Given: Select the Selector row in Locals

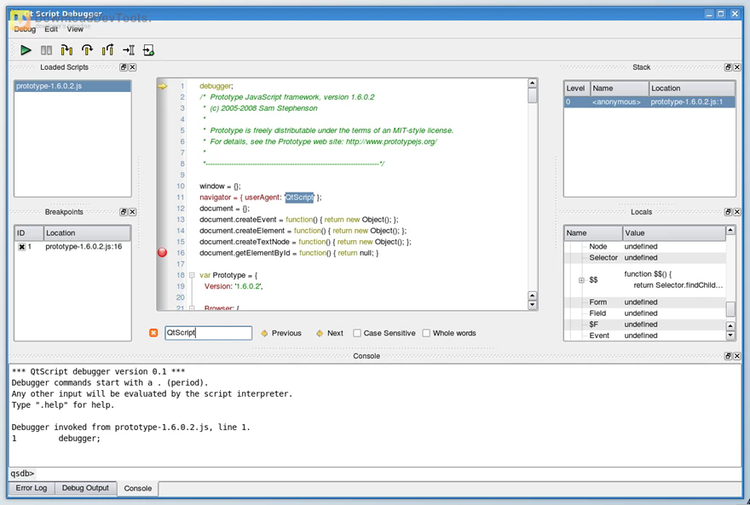Looking at the screenshot, I should (x=645, y=258).
